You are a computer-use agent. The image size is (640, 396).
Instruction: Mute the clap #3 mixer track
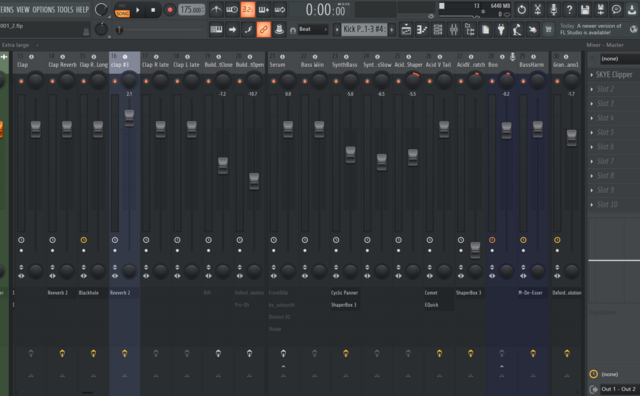[115, 81]
